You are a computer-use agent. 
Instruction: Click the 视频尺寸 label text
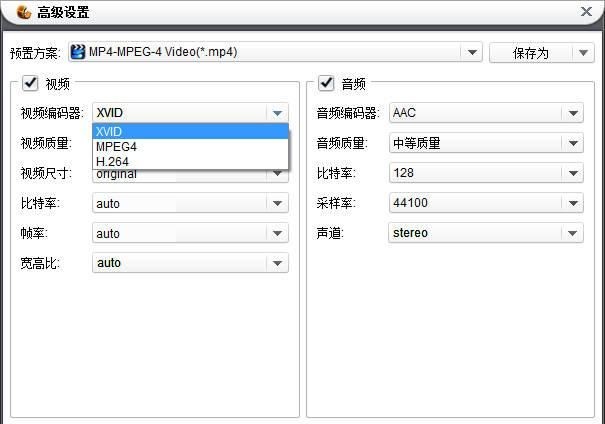[x=46, y=173]
